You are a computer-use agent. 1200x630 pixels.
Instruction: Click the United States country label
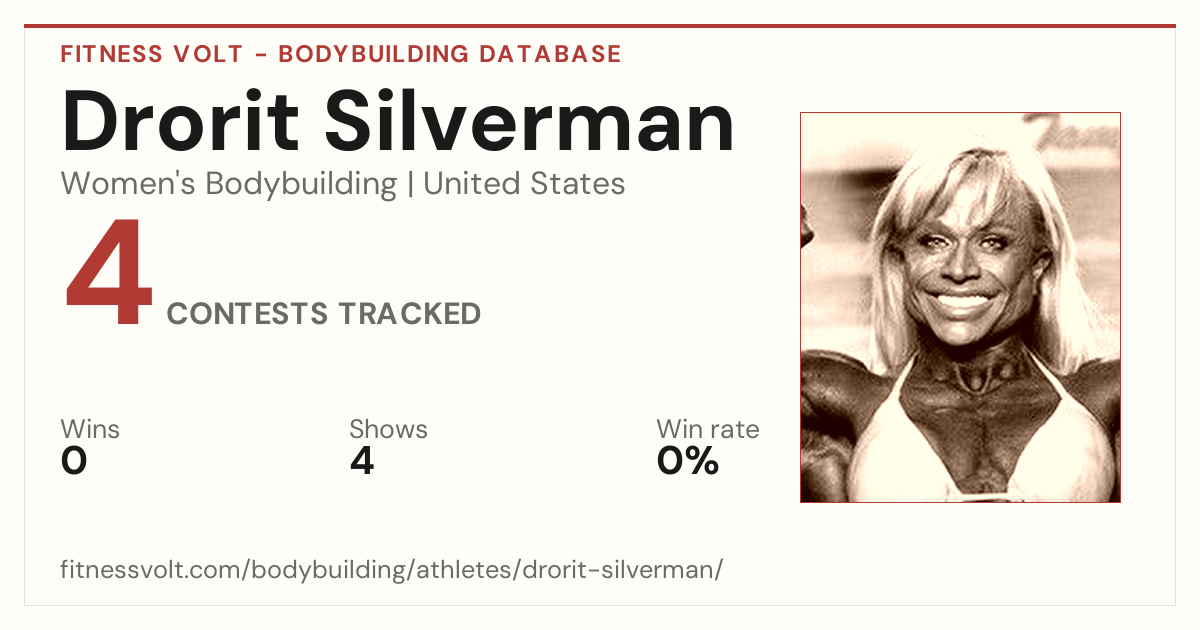pyautogui.click(x=524, y=184)
